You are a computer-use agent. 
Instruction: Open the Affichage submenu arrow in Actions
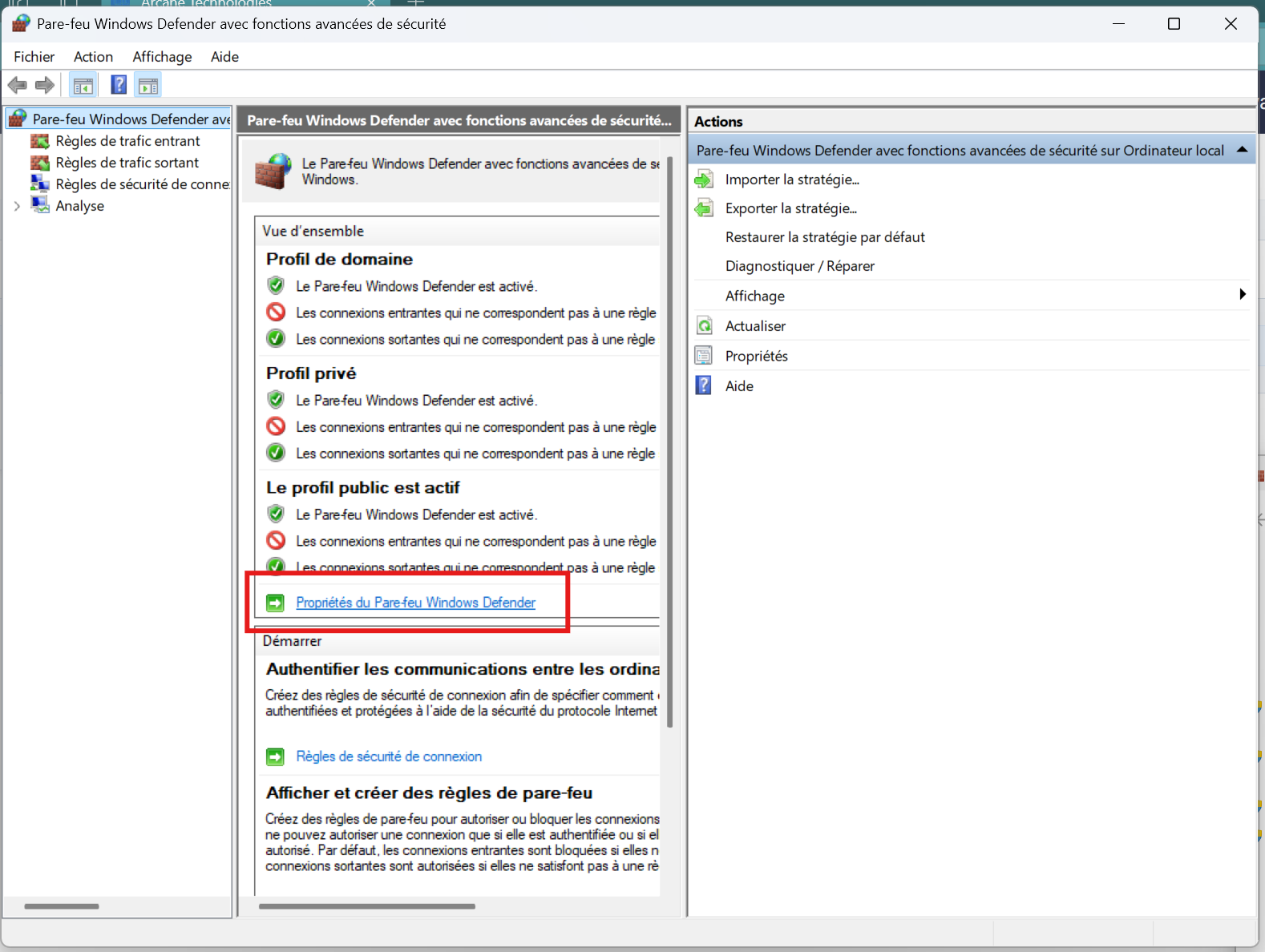(x=1242, y=295)
